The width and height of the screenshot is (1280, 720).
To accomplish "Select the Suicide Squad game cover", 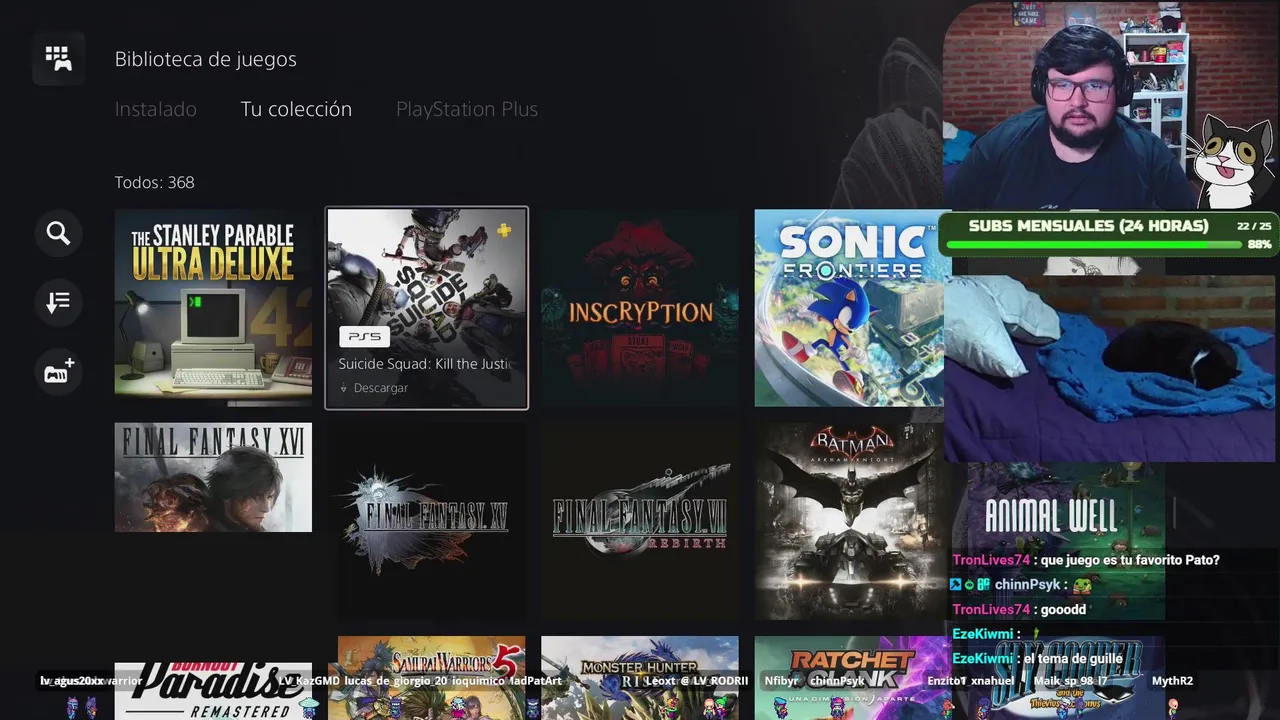I will [427, 308].
